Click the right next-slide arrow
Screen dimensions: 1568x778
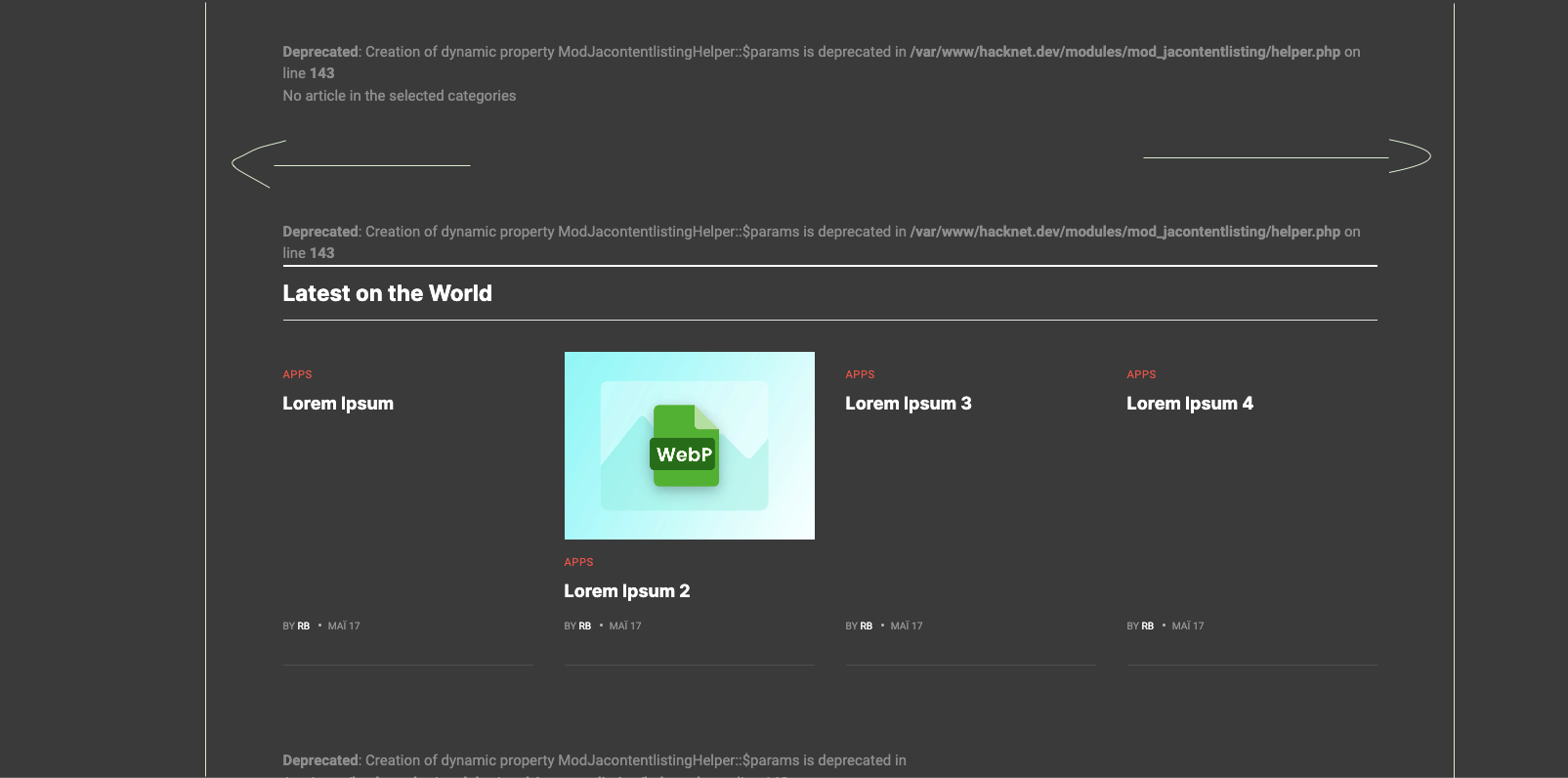1407,156
